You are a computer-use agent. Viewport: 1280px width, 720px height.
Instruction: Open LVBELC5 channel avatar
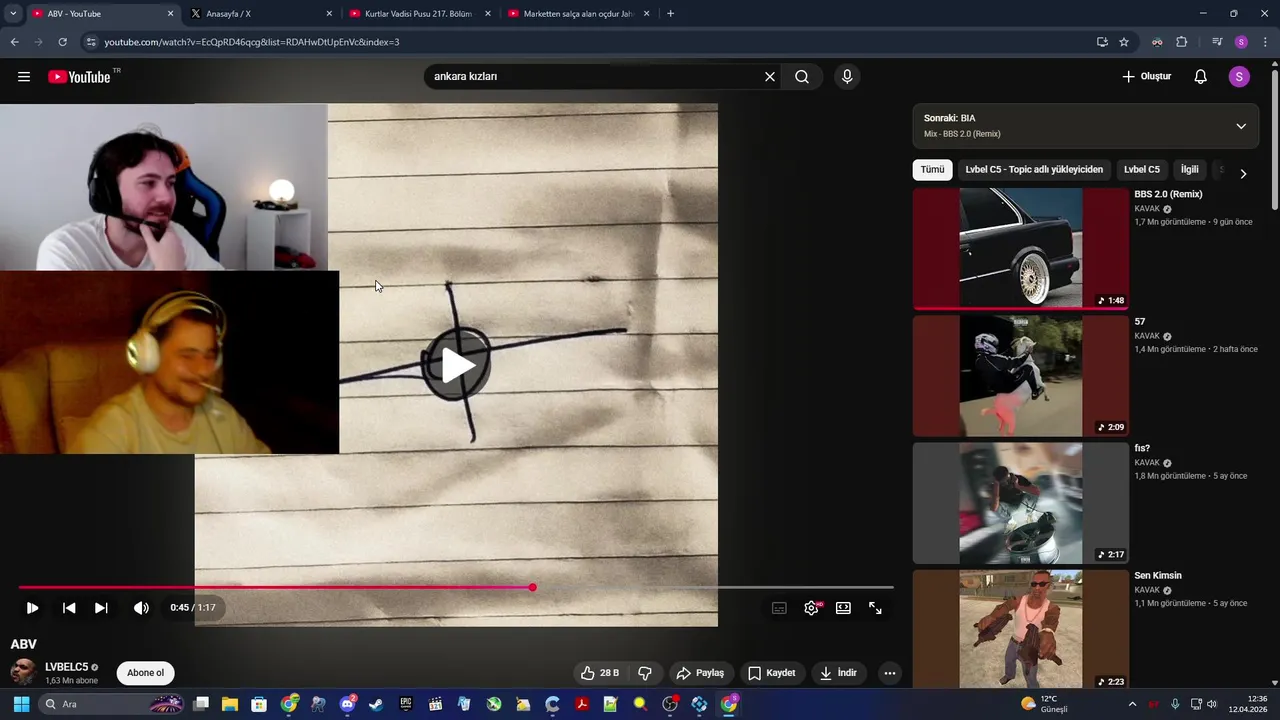(23, 673)
